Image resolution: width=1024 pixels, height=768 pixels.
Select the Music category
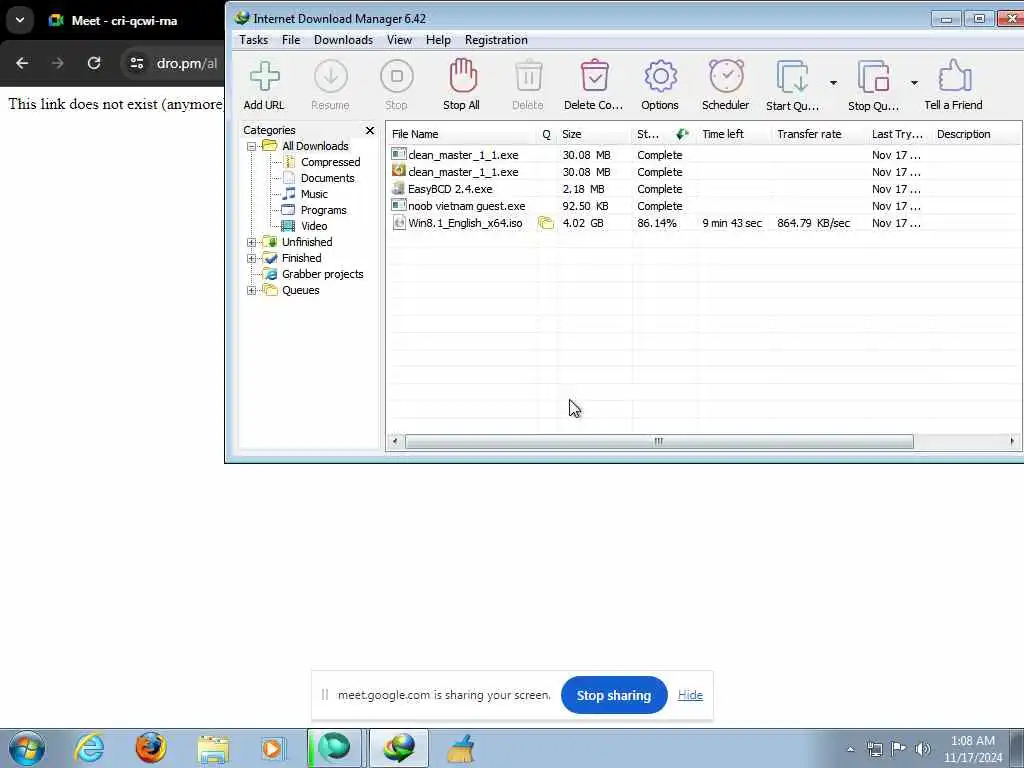point(314,194)
